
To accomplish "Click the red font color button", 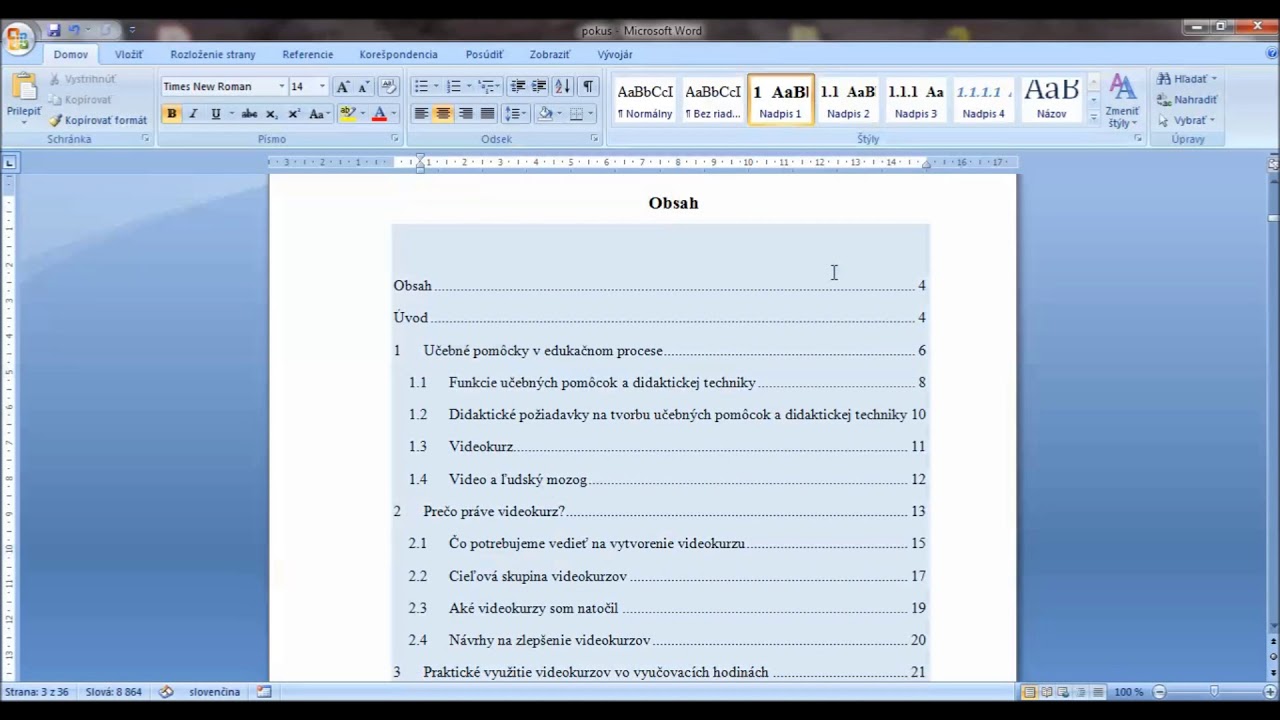I will pyautogui.click(x=379, y=114).
